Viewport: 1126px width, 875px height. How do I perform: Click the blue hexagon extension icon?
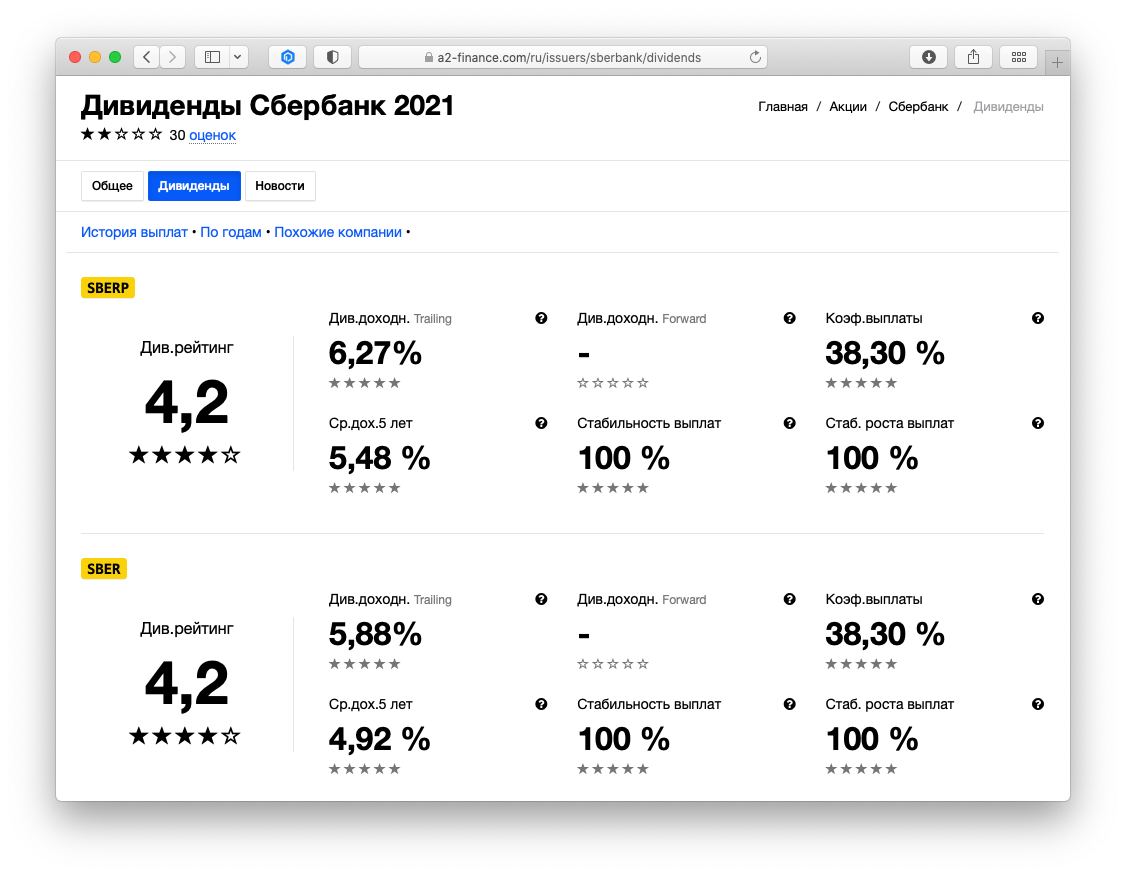tap(287, 57)
